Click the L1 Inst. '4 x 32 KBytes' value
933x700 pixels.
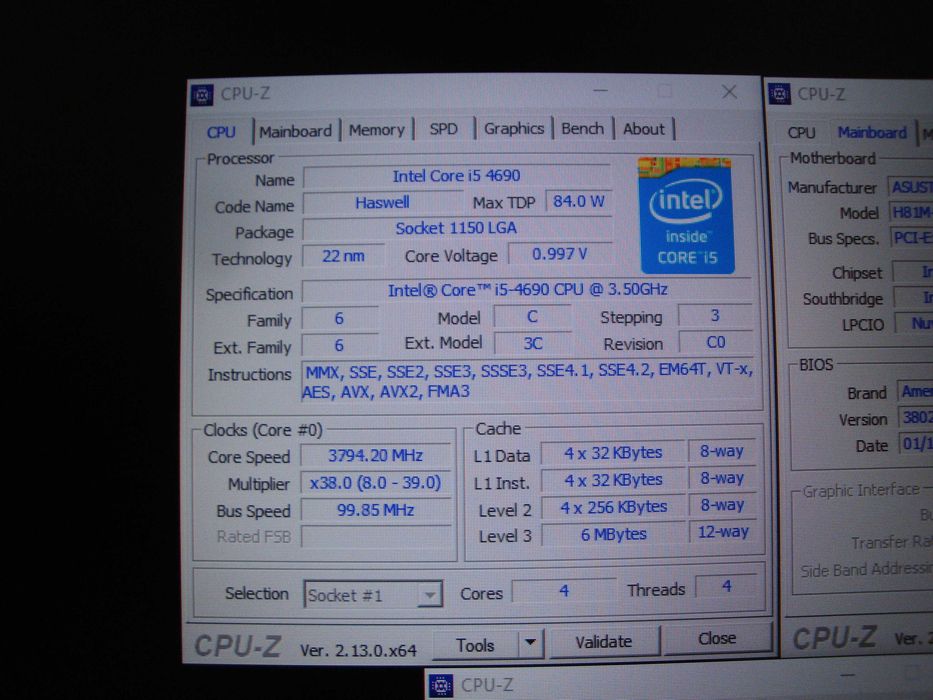pos(613,480)
